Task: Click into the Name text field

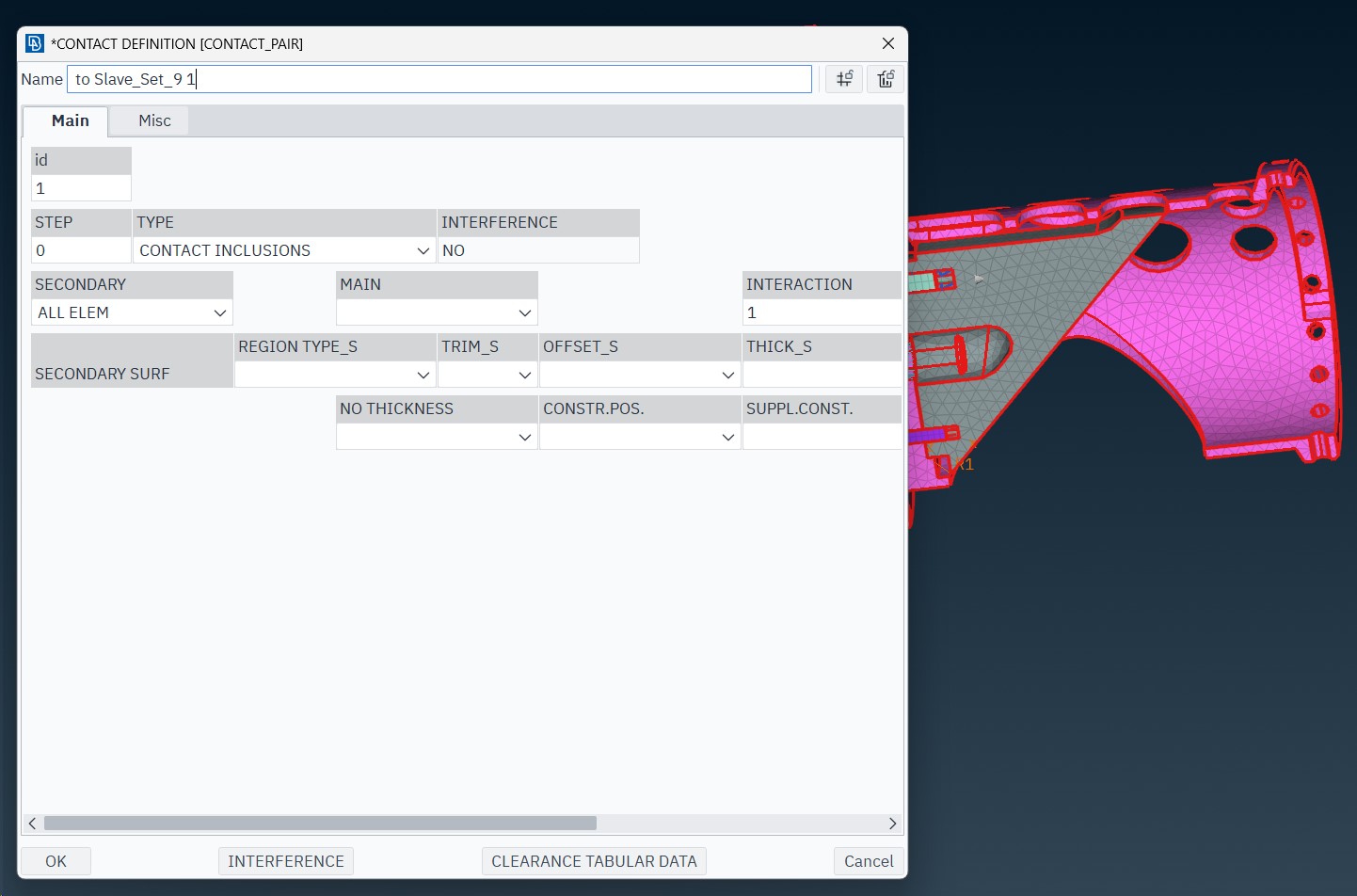Action: click(x=439, y=79)
